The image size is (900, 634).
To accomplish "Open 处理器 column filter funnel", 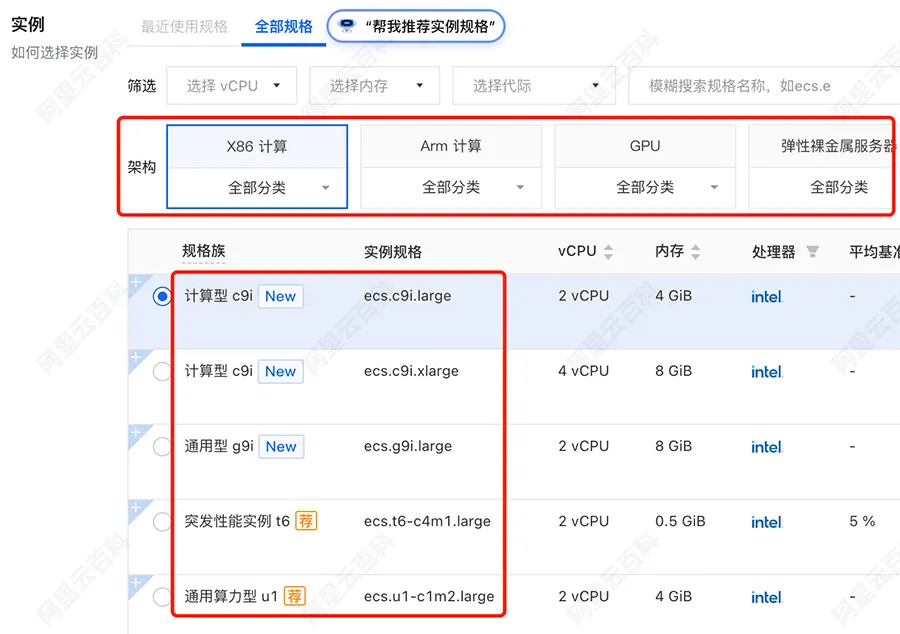I will coord(812,251).
